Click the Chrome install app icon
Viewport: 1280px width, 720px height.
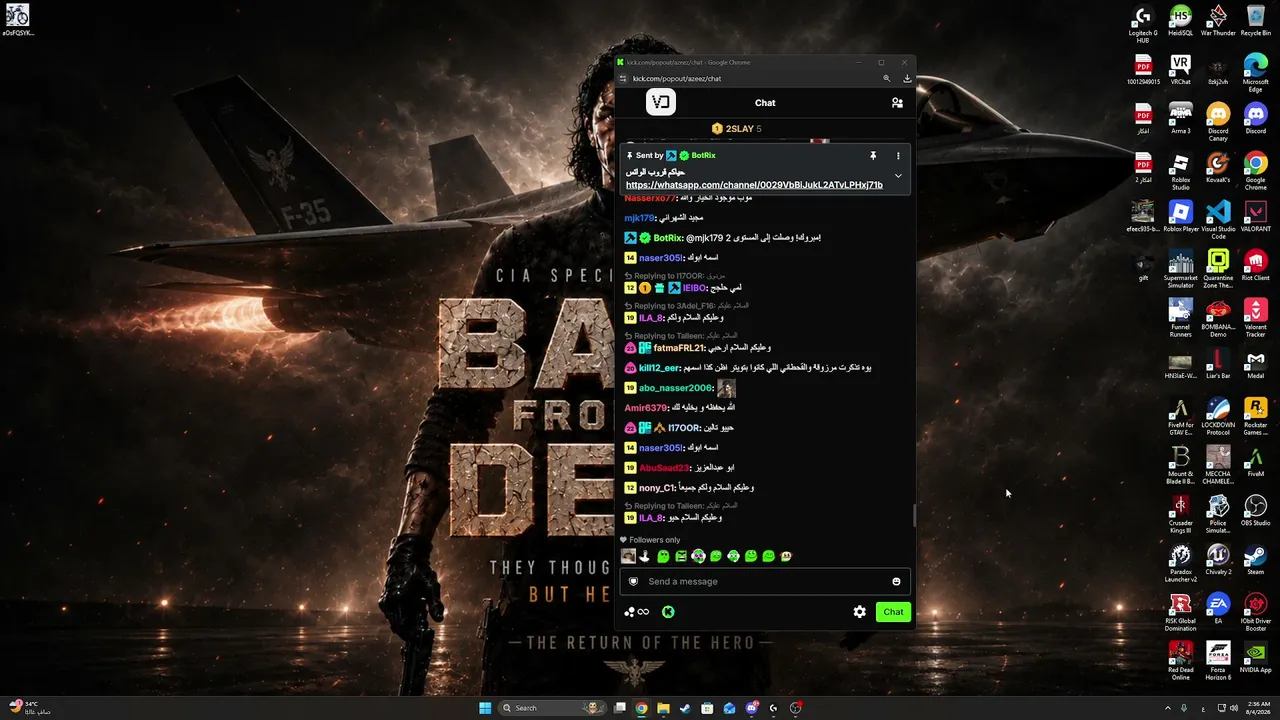(907, 78)
